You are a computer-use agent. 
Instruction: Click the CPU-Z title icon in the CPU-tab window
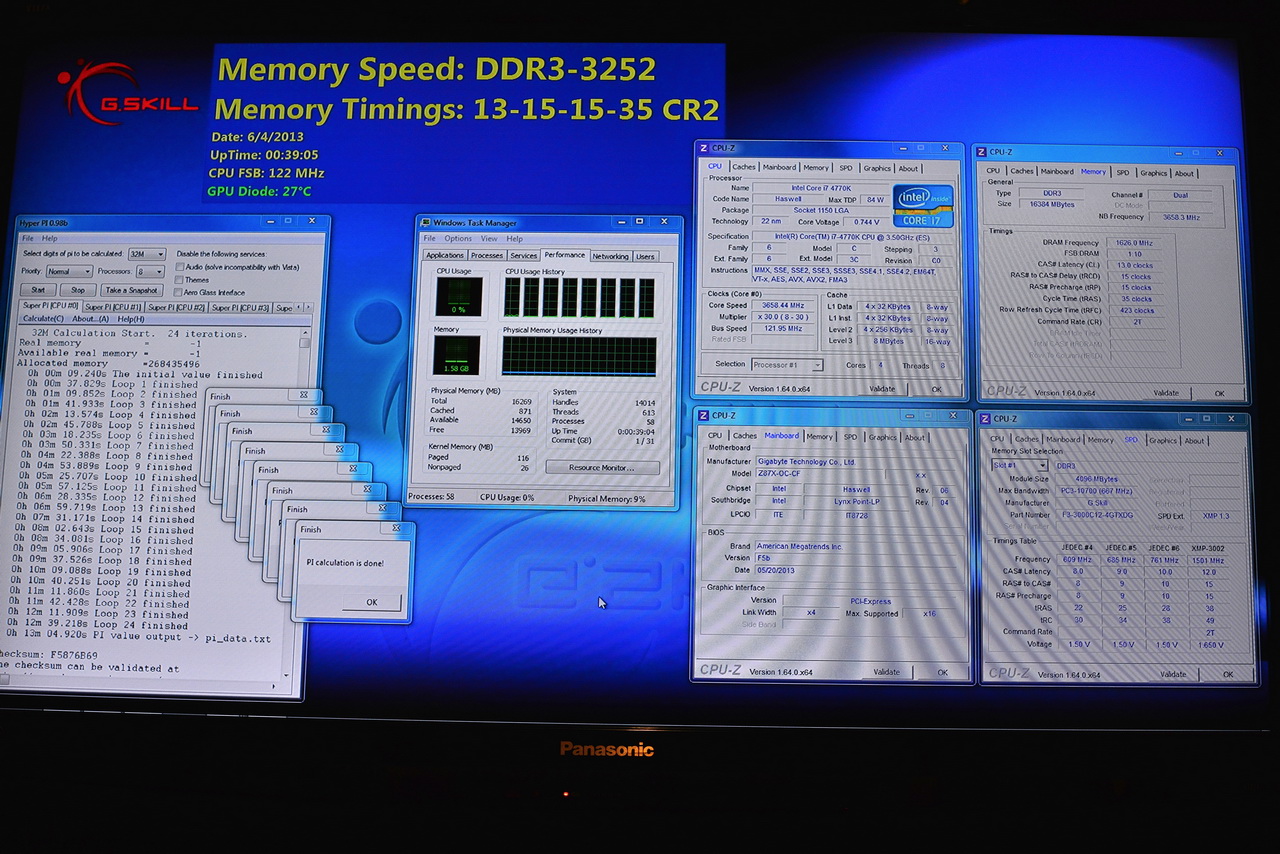click(x=703, y=148)
